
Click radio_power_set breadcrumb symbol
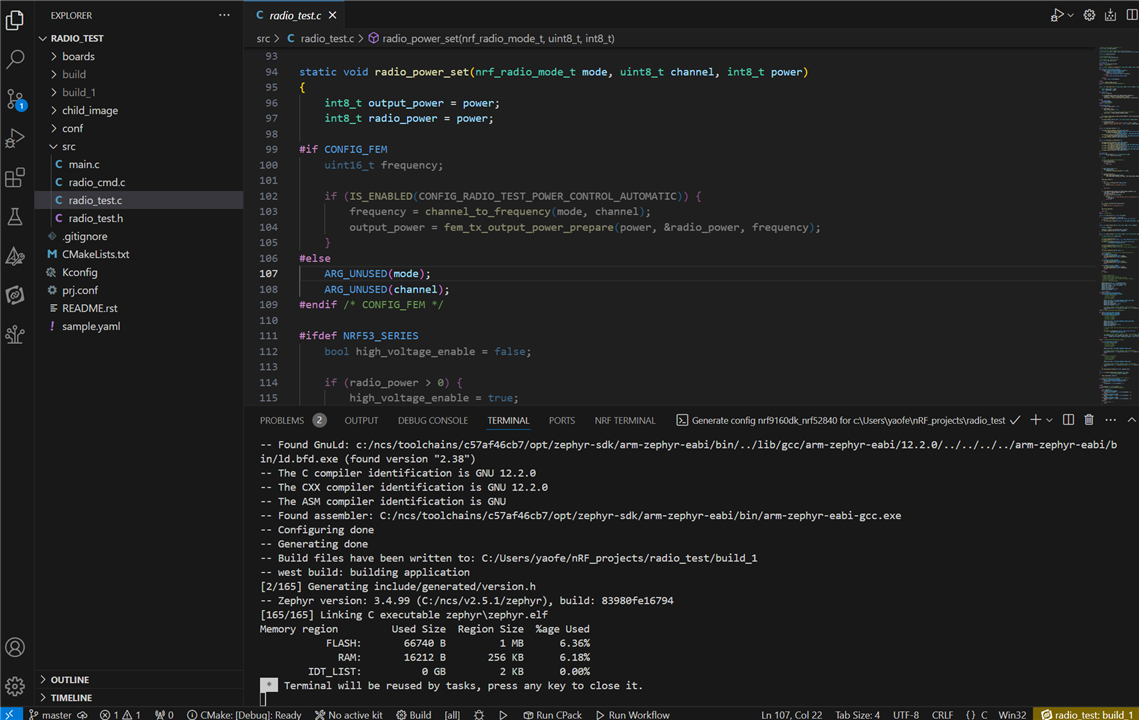click(492, 39)
